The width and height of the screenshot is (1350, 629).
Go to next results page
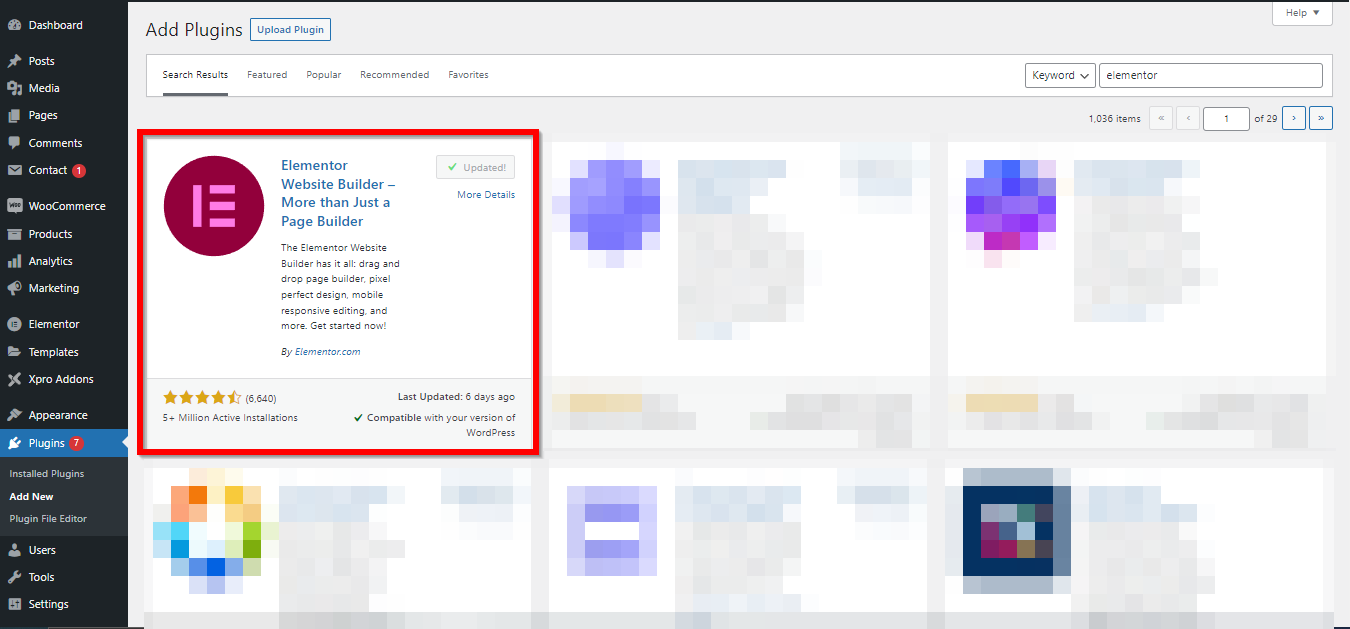coord(1294,118)
